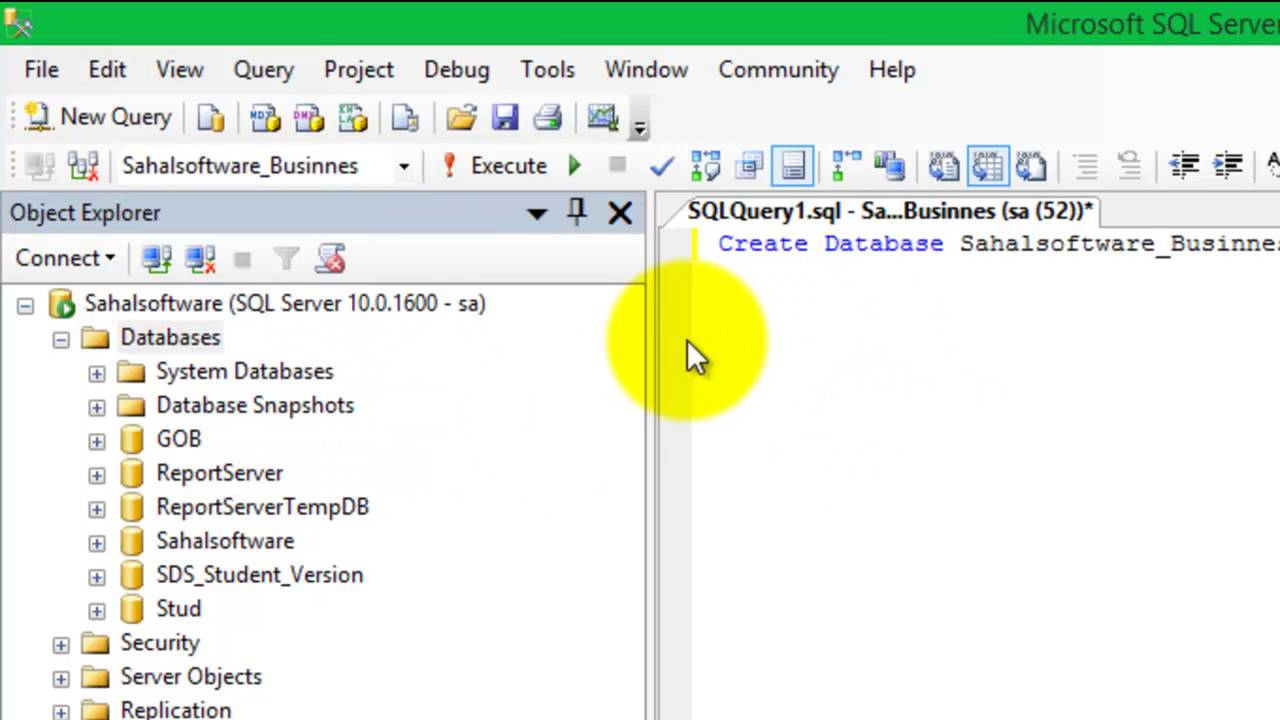The width and height of the screenshot is (1280, 720).
Task: Click the Disconnect icon in Object Explorer
Action: pos(200,259)
